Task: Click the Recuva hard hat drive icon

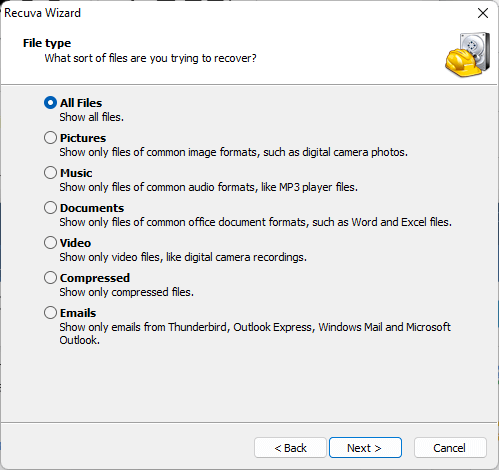Action: [x=468, y=55]
